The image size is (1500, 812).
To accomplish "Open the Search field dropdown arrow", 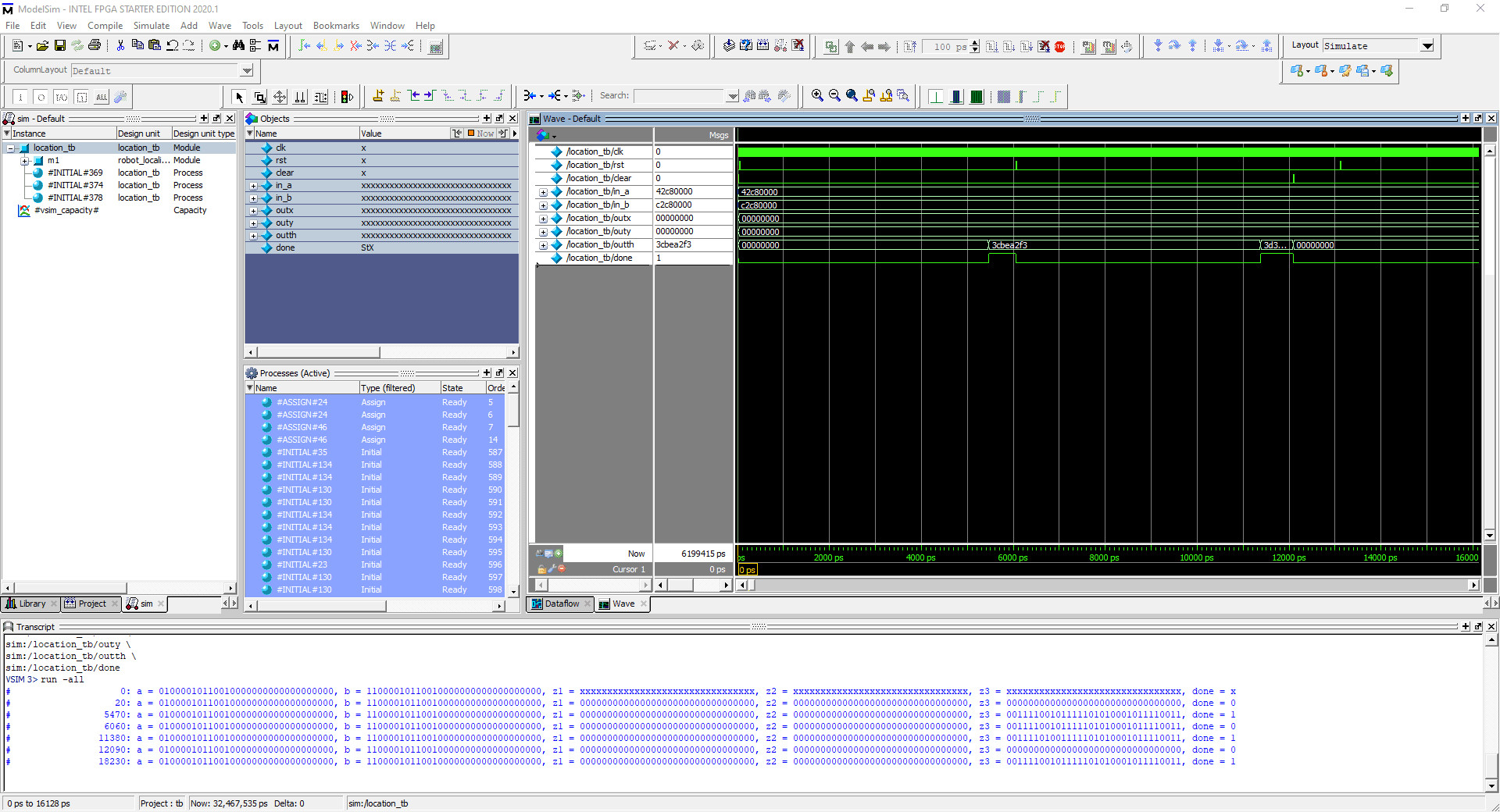I will tap(732, 96).
